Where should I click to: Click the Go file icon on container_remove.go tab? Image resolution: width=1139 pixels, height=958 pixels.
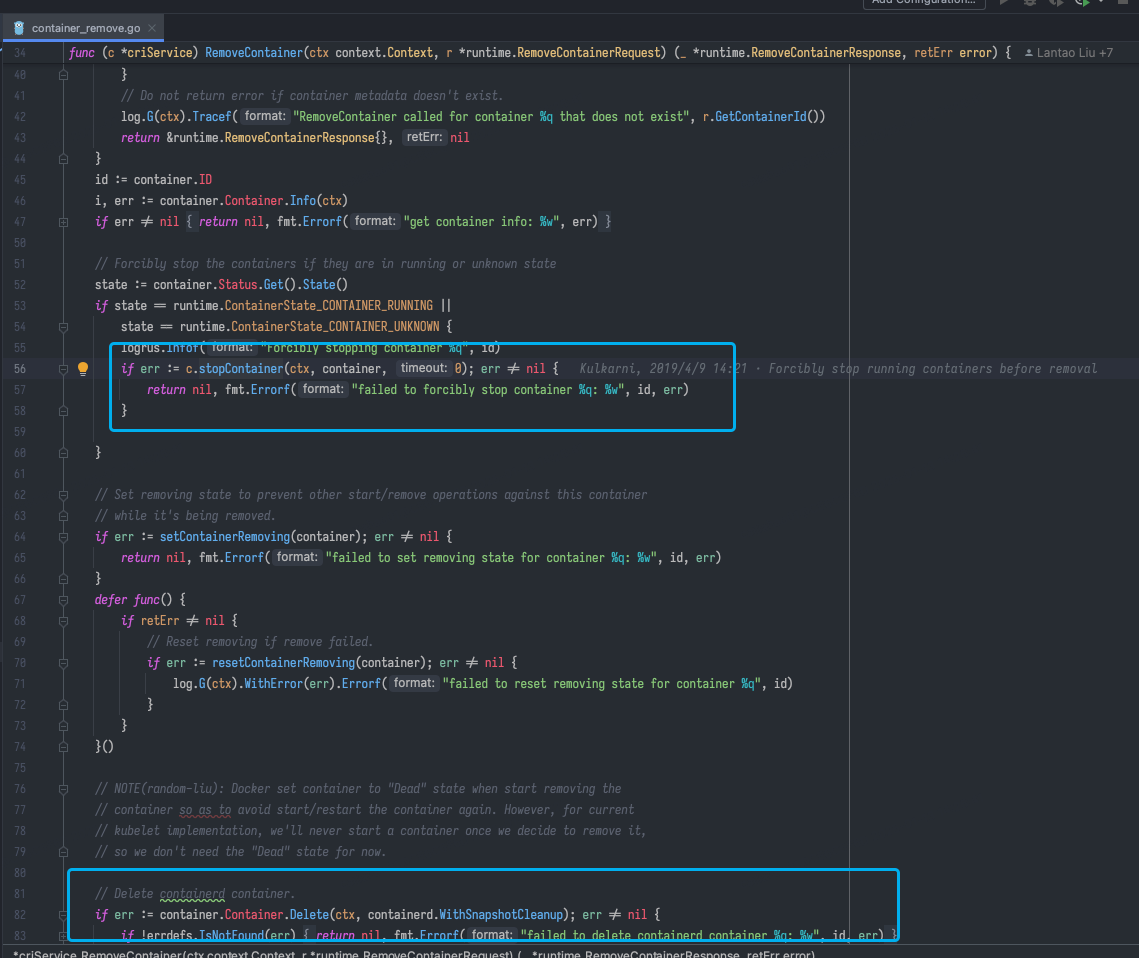(19, 28)
